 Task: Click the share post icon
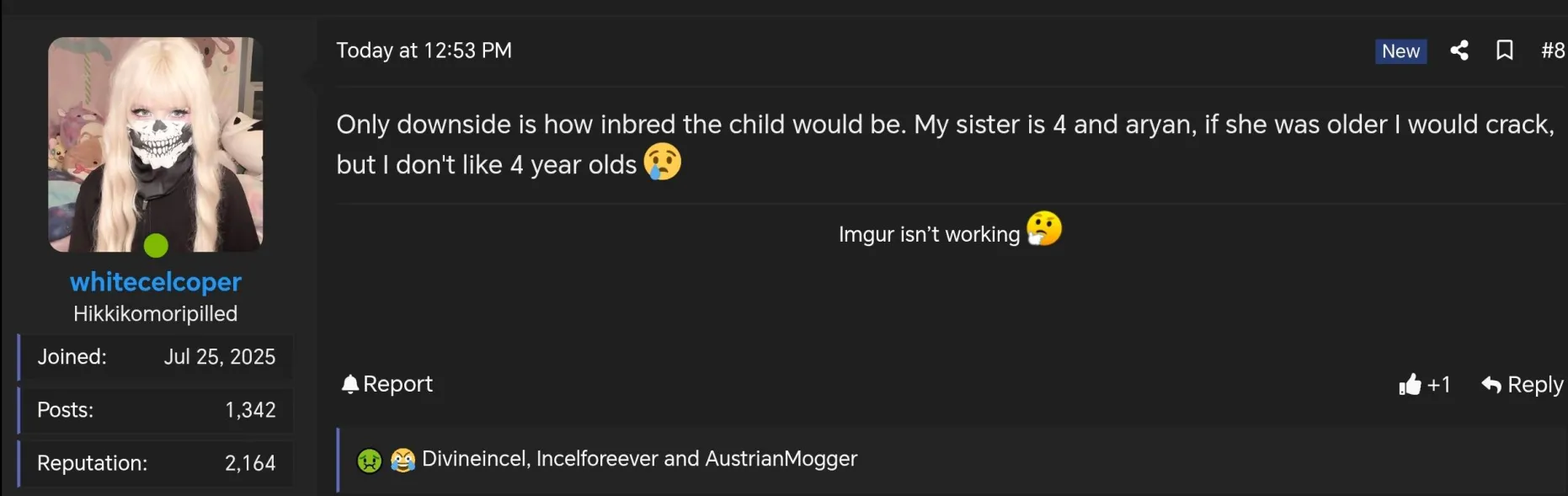(1459, 51)
